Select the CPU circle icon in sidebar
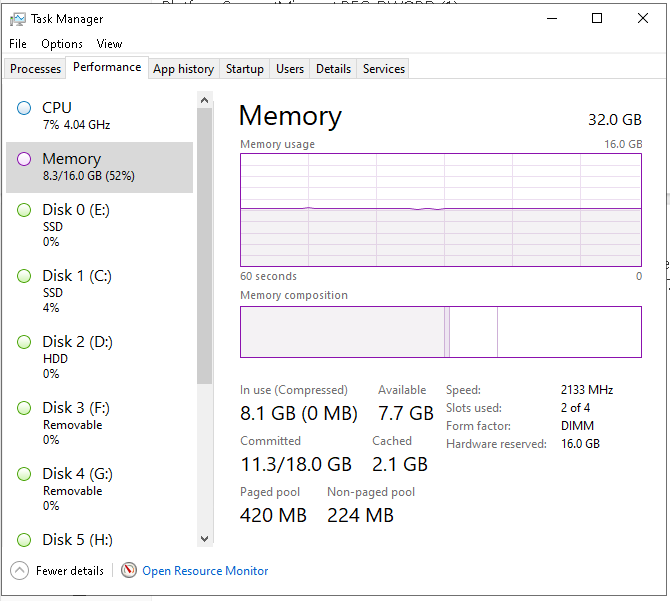The width and height of the screenshot is (670, 601). pyautogui.click(x=24, y=108)
